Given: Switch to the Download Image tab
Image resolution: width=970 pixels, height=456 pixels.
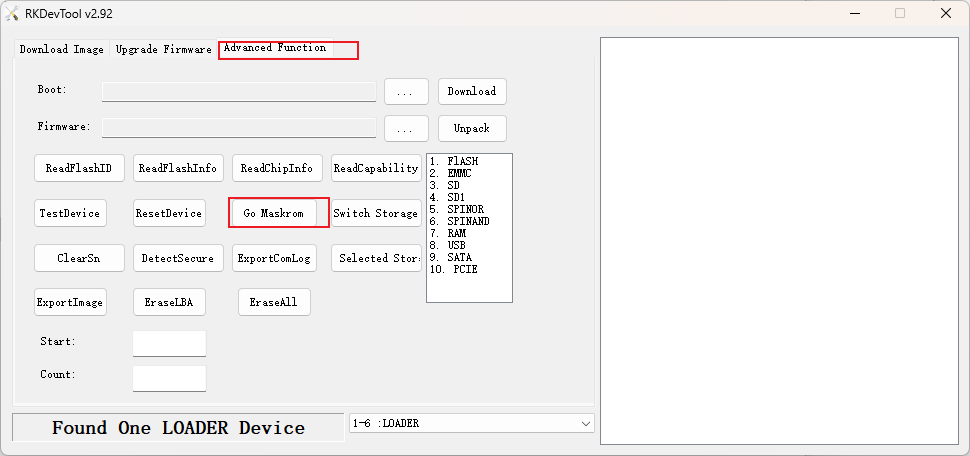Looking at the screenshot, I should coord(61,49).
